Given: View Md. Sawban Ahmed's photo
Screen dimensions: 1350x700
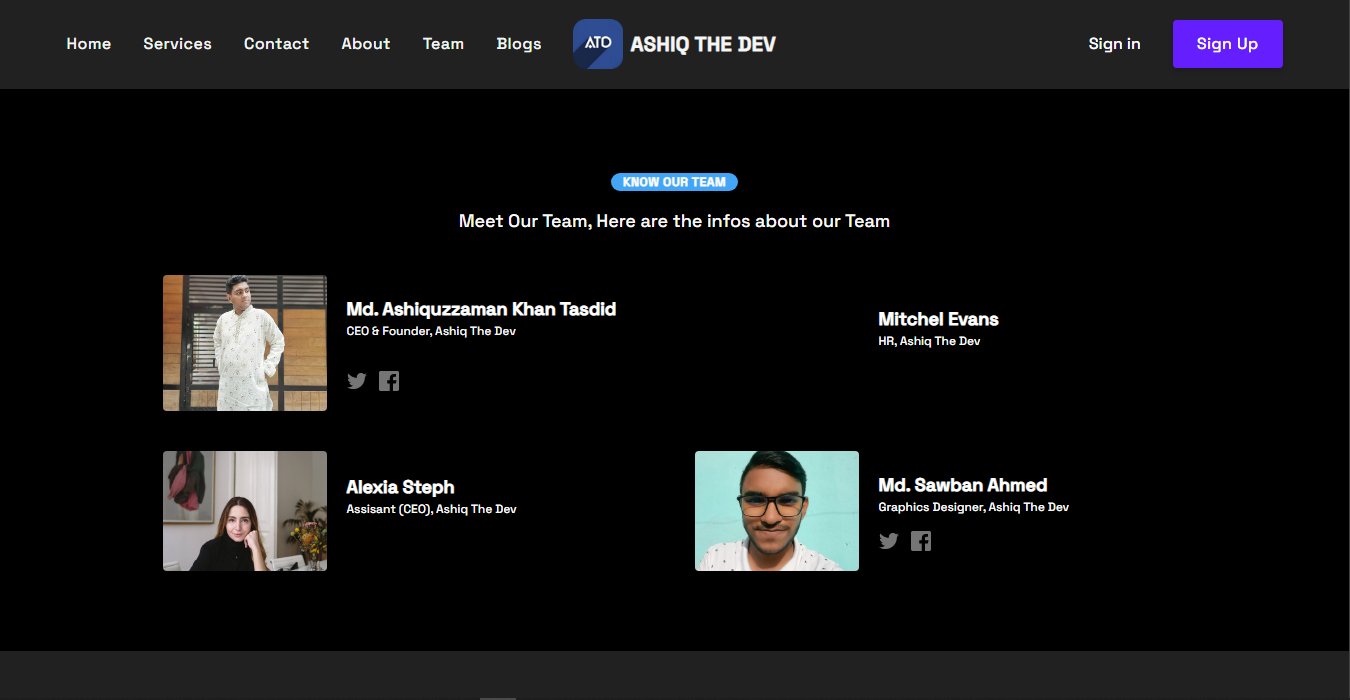Looking at the screenshot, I should click(x=776, y=511).
